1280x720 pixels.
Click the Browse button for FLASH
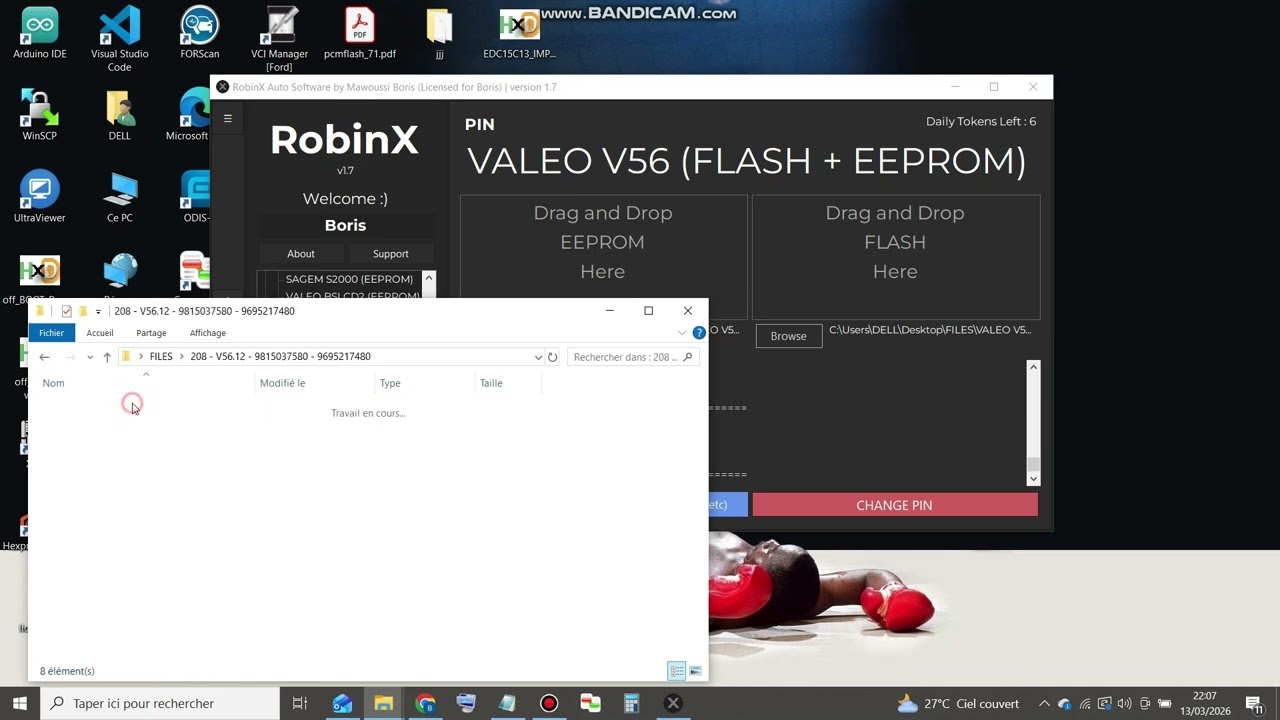click(x=788, y=336)
